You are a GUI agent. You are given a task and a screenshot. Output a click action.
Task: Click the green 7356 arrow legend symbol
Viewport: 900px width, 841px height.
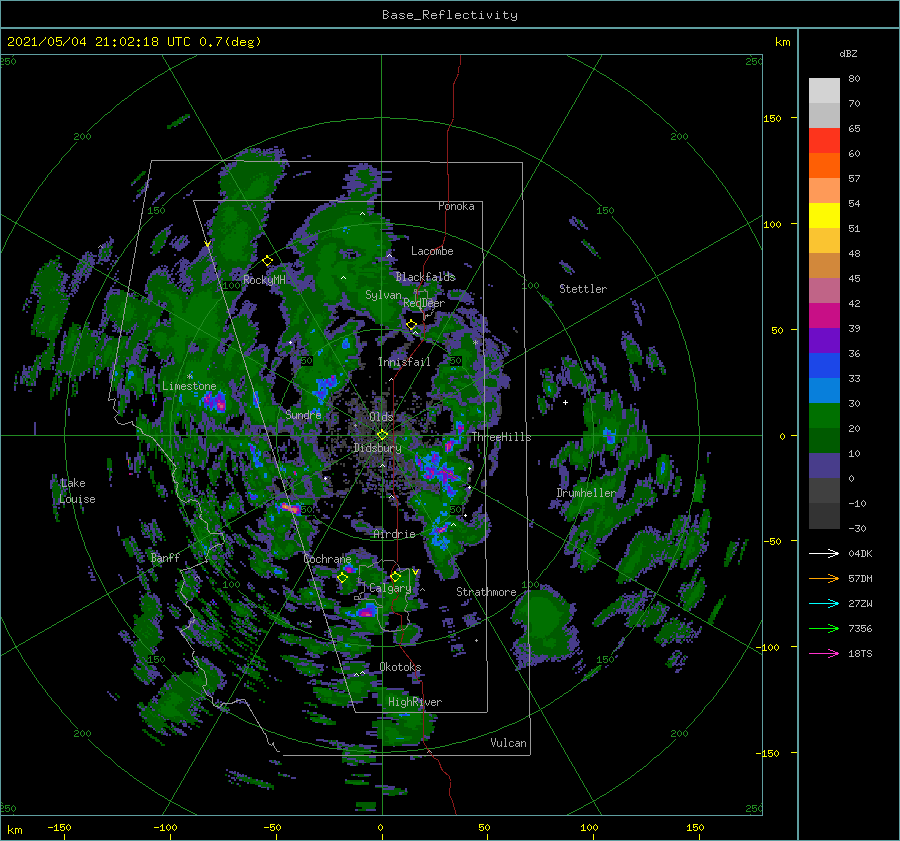(x=824, y=629)
